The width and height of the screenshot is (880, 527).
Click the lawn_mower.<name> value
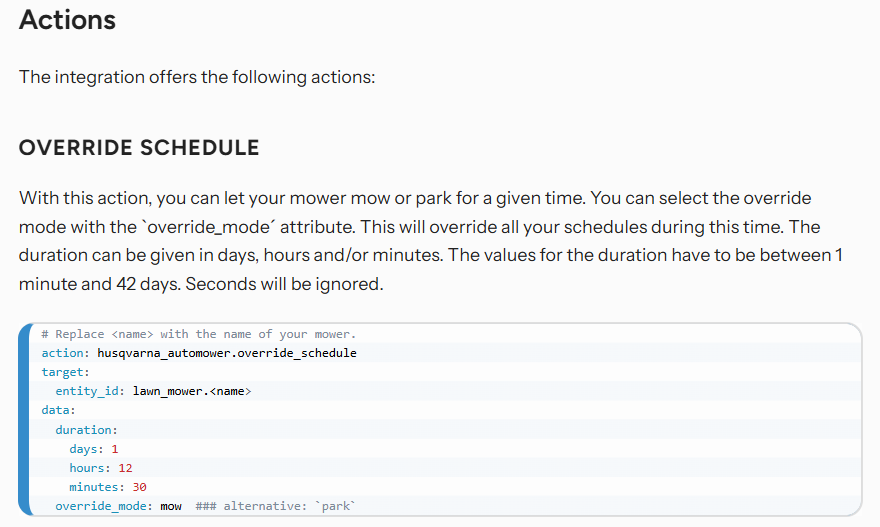pyautogui.click(x=192, y=391)
